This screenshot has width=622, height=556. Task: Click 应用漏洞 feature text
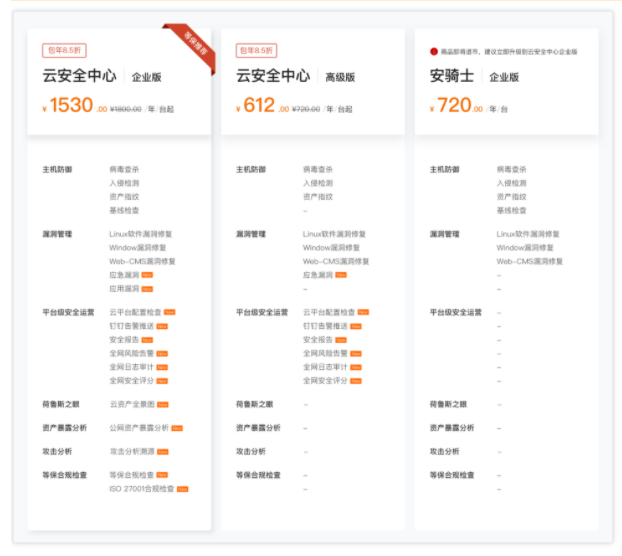(124, 289)
